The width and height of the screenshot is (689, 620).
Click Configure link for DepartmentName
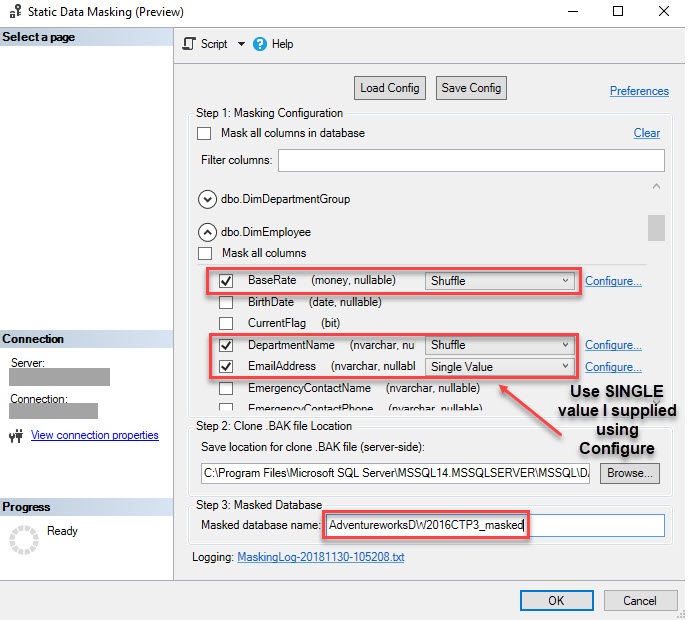click(x=613, y=345)
